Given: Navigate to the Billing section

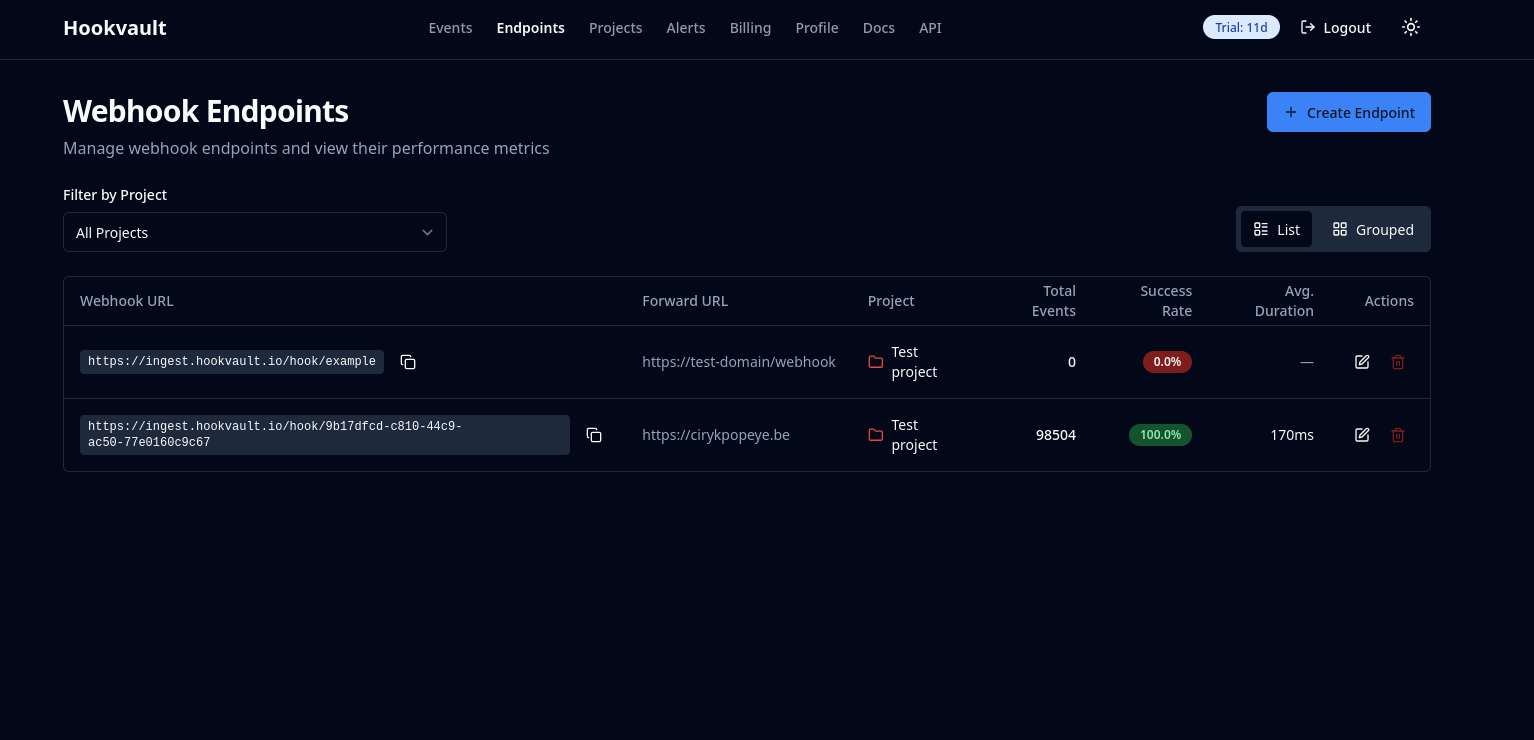Looking at the screenshot, I should coord(750,28).
